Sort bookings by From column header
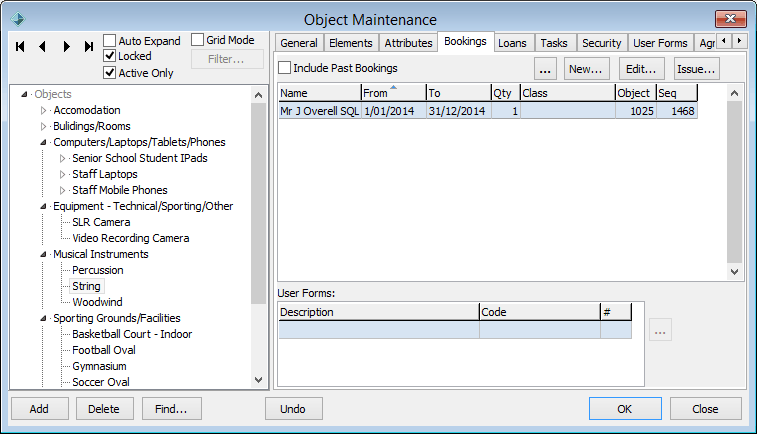 393,93
